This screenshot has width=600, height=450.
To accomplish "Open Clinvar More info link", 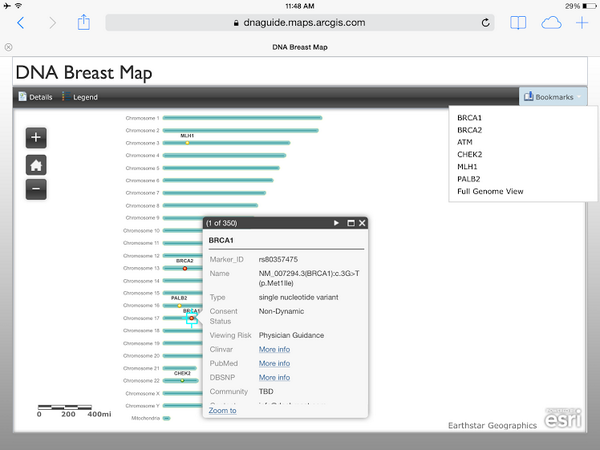I will click(274, 349).
